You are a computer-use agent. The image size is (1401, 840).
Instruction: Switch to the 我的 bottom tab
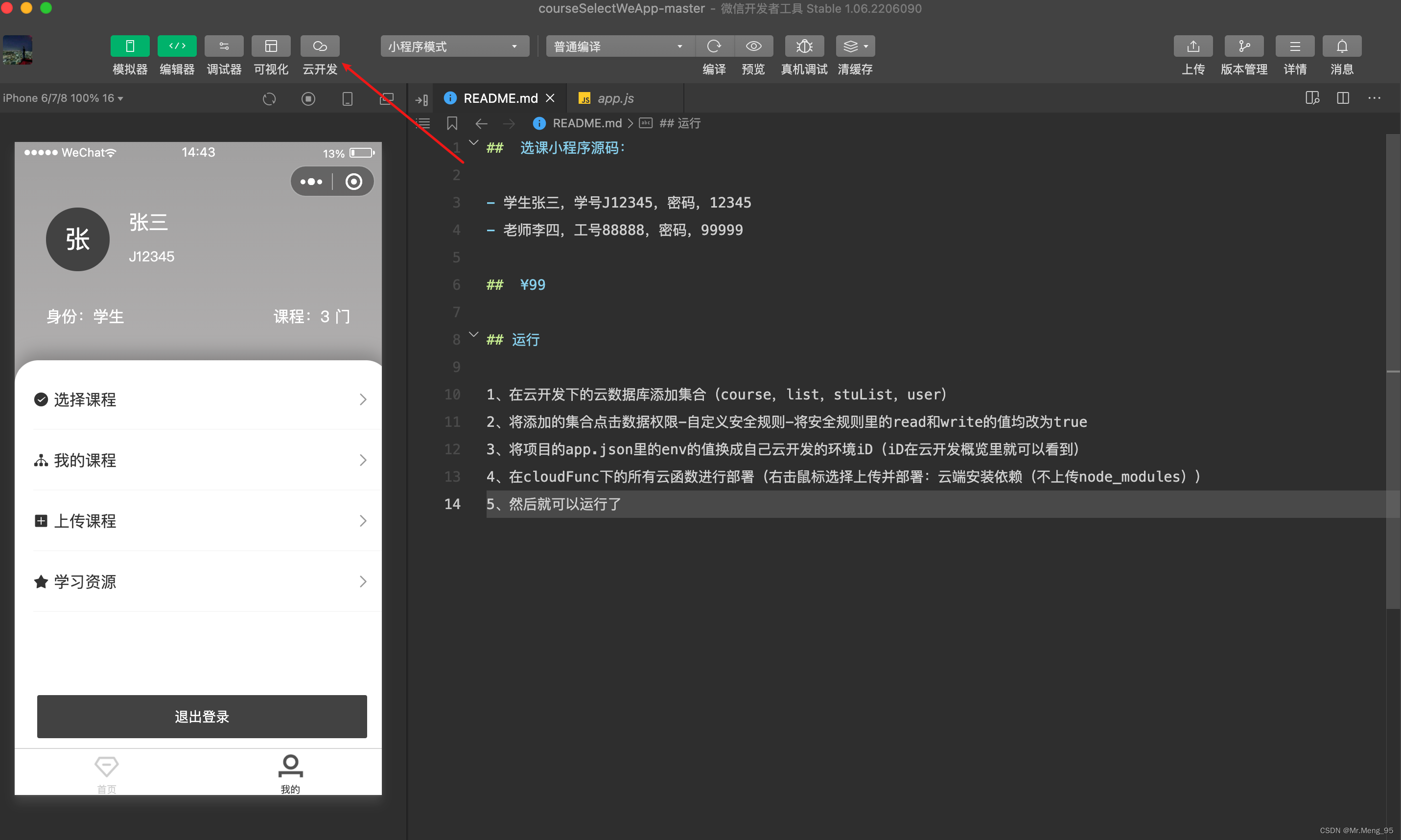(x=290, y=773)
